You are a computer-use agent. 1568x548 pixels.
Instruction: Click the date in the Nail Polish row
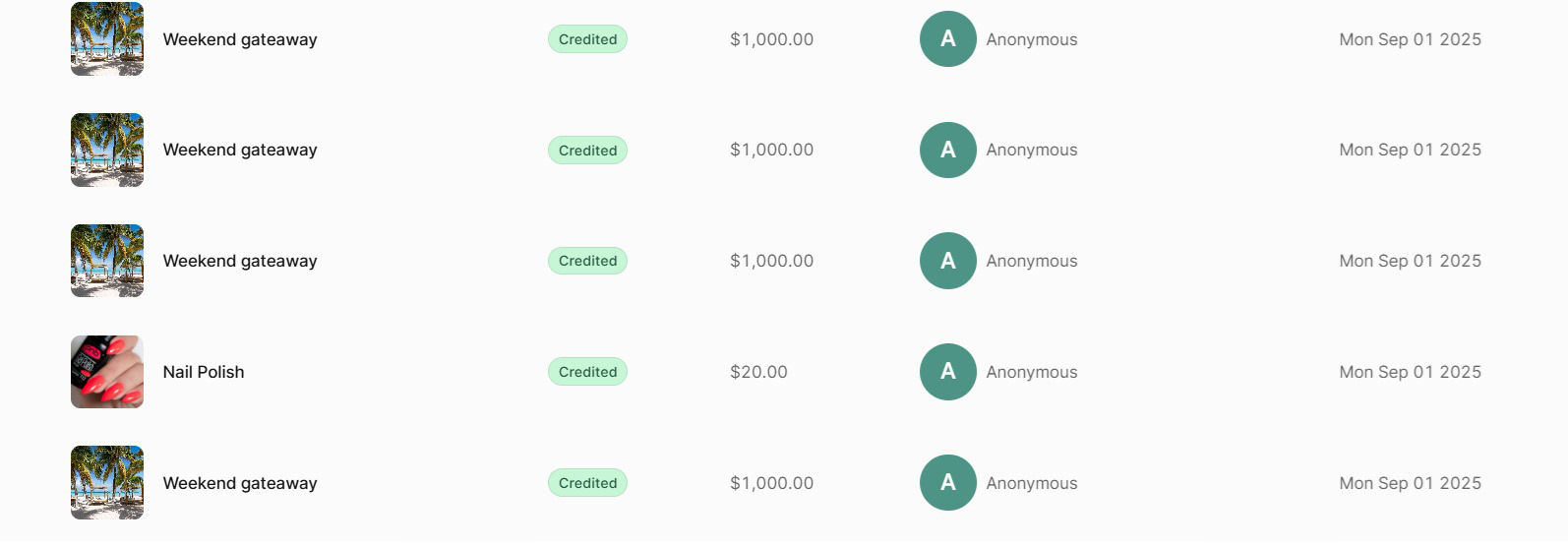1410,372
